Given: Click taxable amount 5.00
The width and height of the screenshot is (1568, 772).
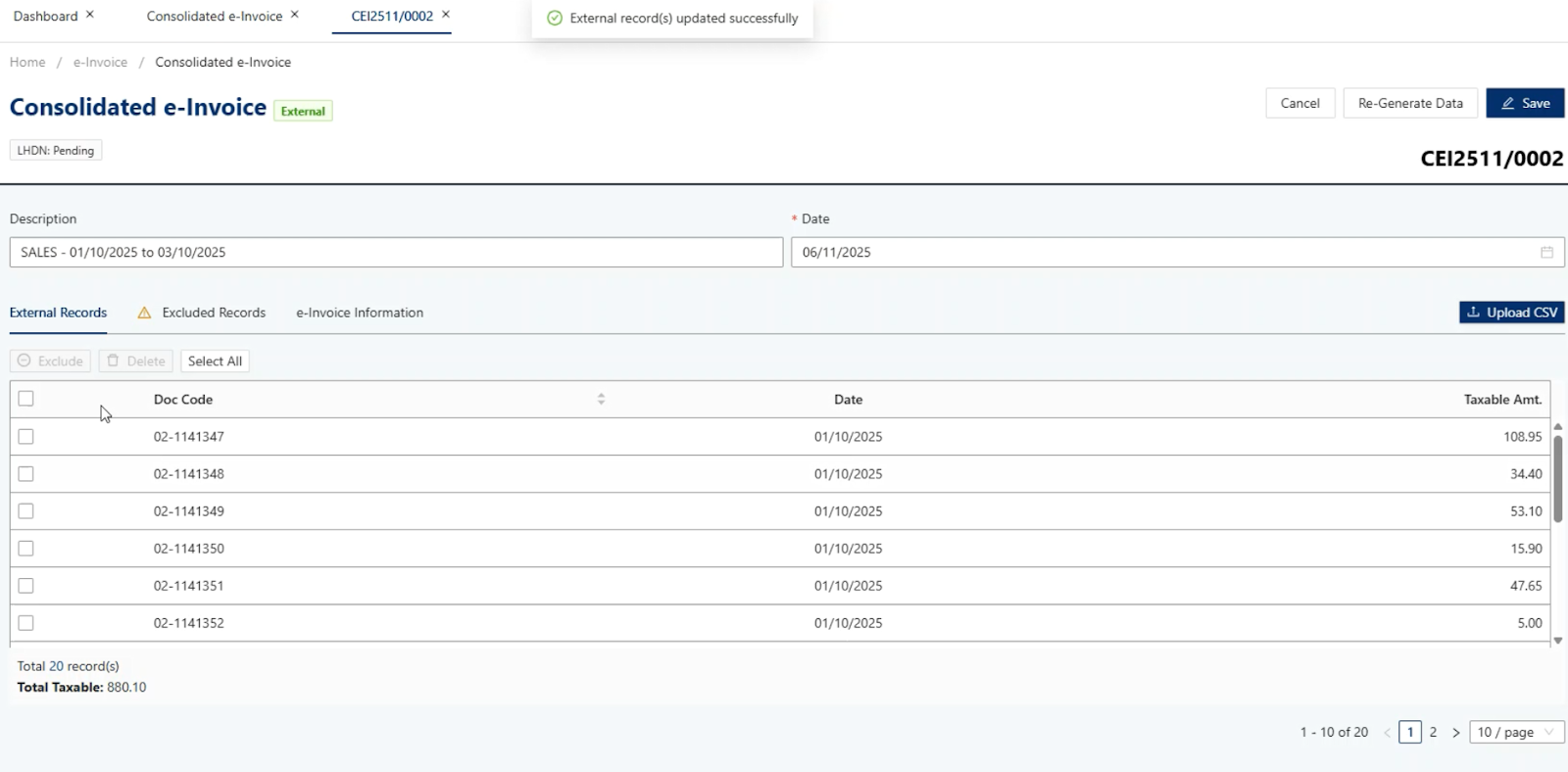Looking at the screenshot, I should pos(1530,623).
